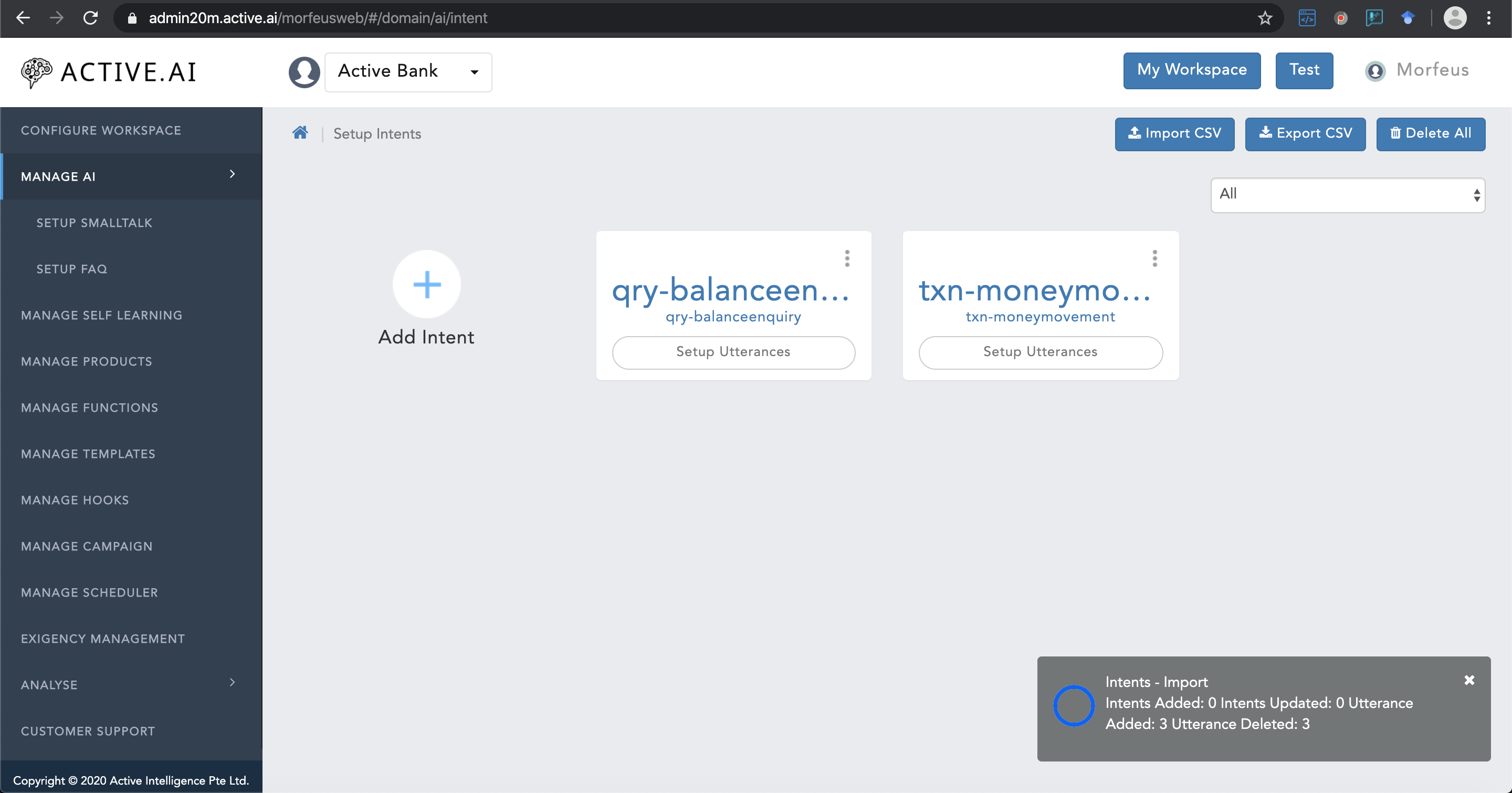Click the Morfeus username
1512x793 pixels.
[1432, 70]
